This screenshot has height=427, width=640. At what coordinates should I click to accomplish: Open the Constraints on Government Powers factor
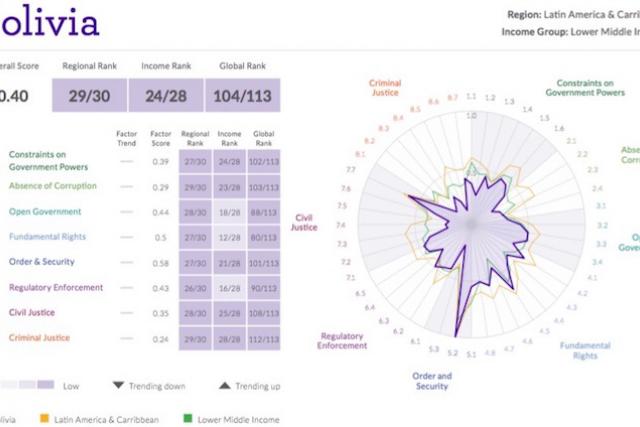39,161
